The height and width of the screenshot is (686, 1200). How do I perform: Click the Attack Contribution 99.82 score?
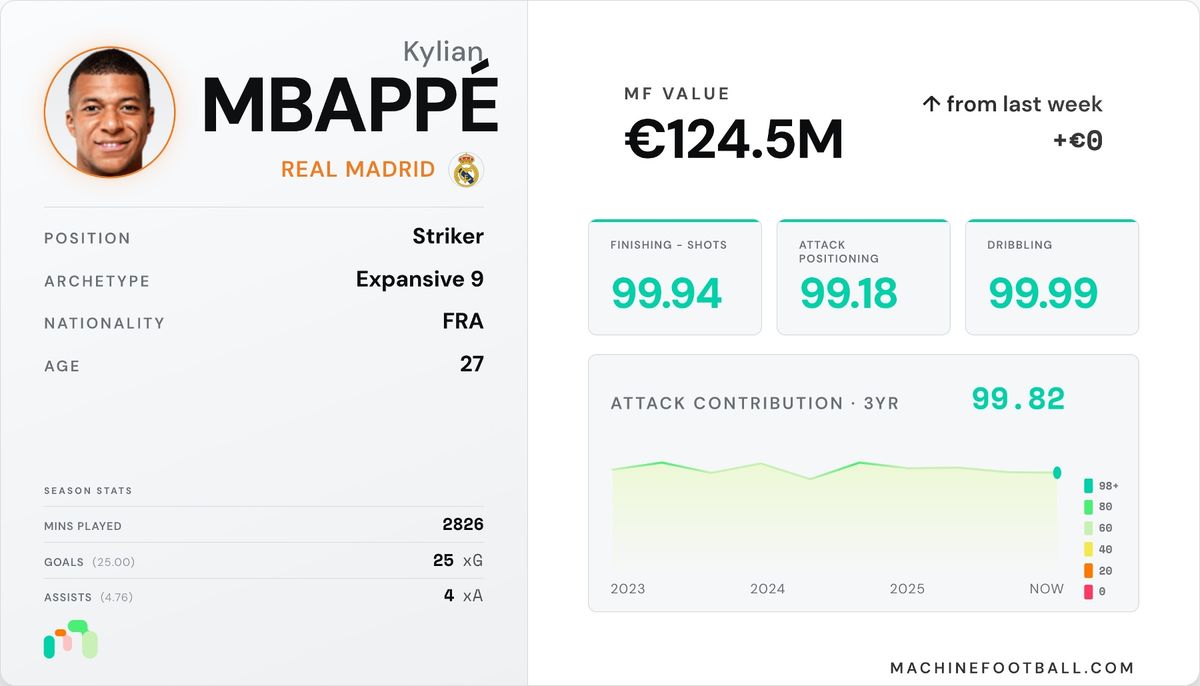[x=1018, y=400]
